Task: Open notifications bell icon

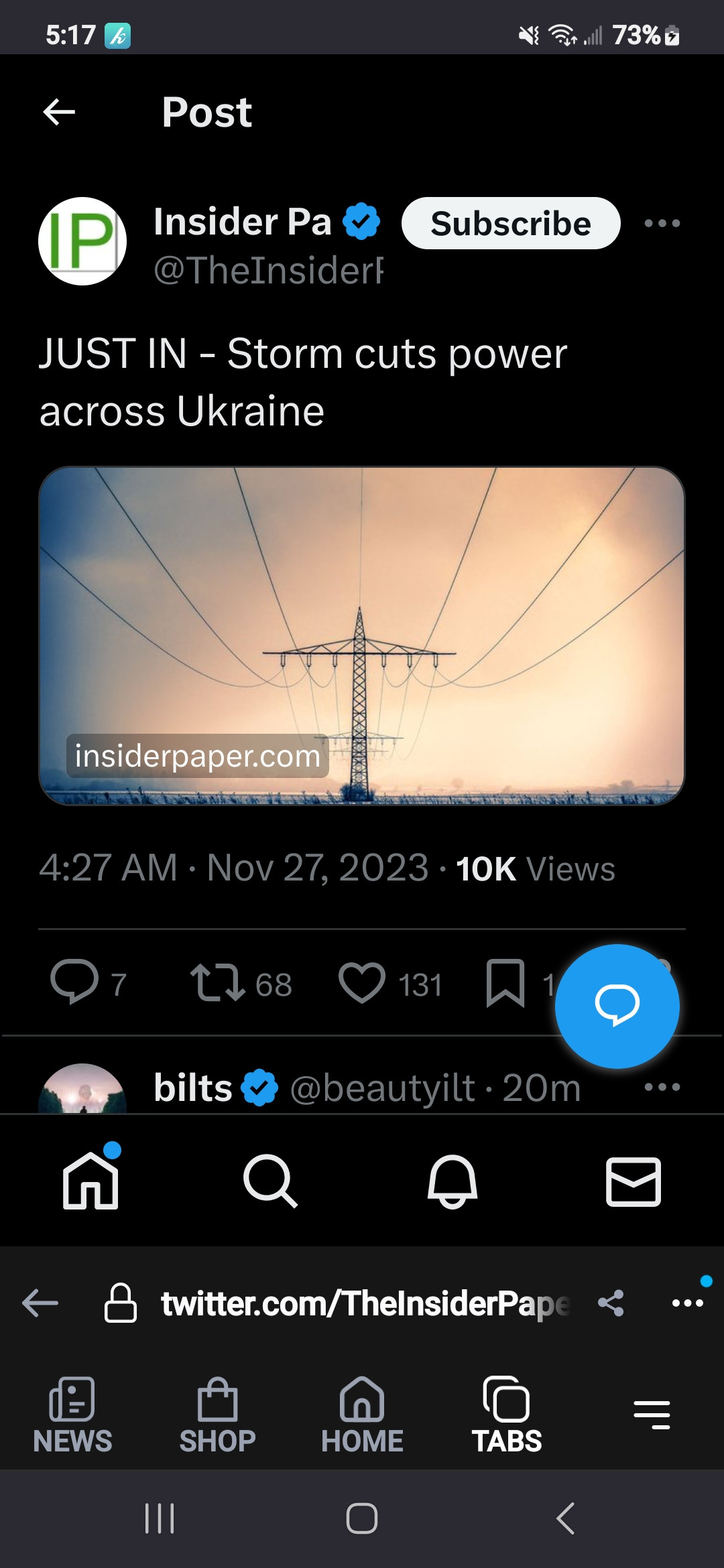Action: [452, 1181]
